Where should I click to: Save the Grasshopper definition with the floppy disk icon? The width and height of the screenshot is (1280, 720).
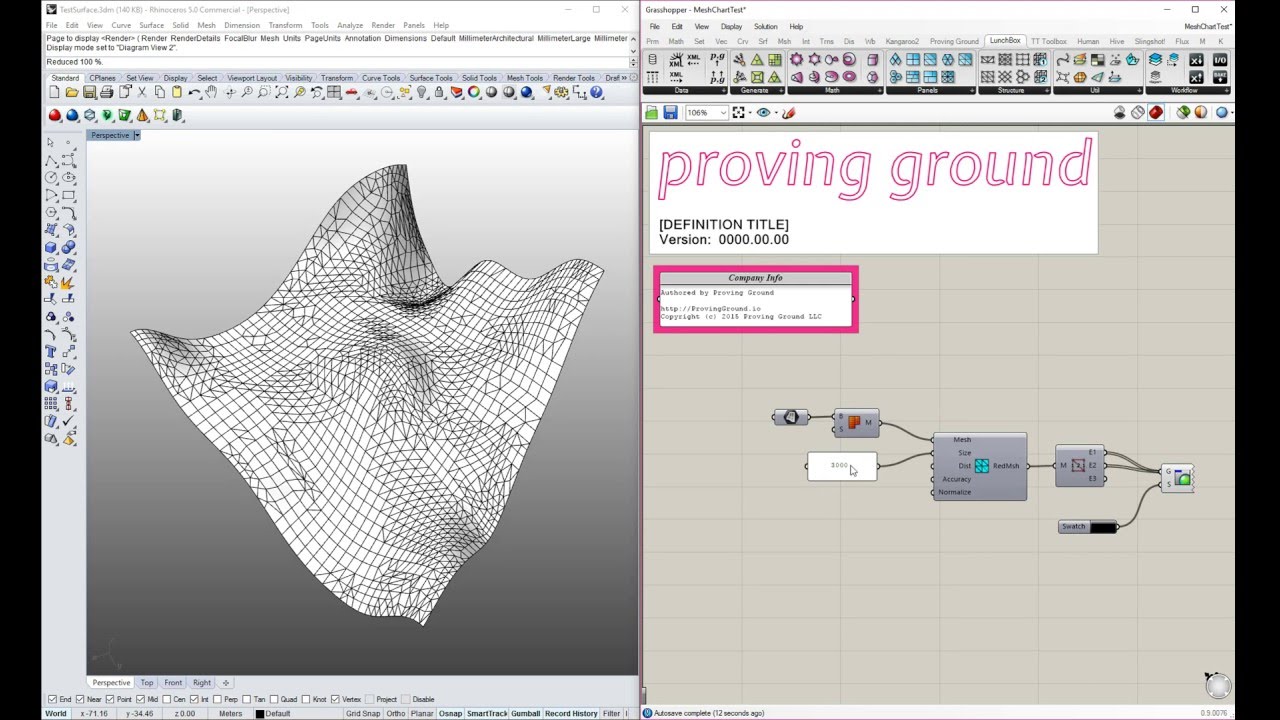670,112
